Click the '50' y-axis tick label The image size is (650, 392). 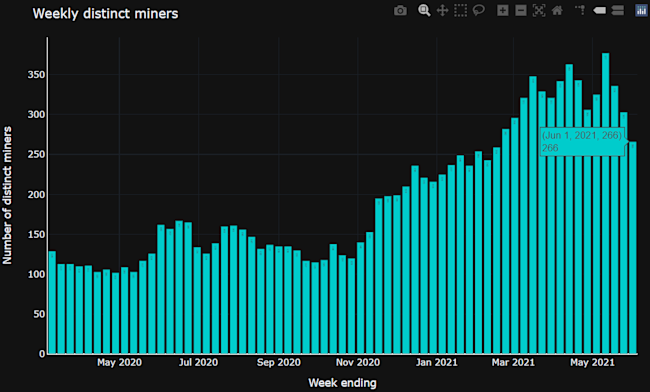tap(39, 314)
